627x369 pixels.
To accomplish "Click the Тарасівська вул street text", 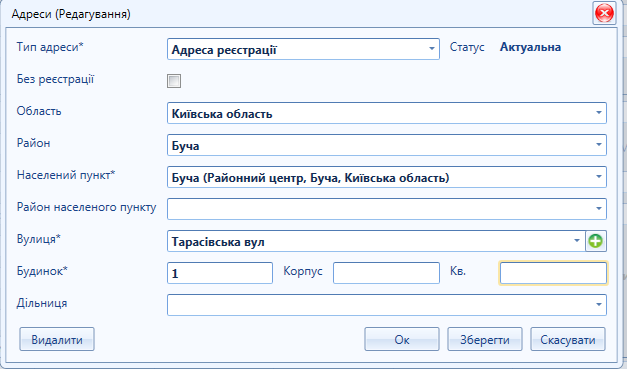I will [218, 242].
